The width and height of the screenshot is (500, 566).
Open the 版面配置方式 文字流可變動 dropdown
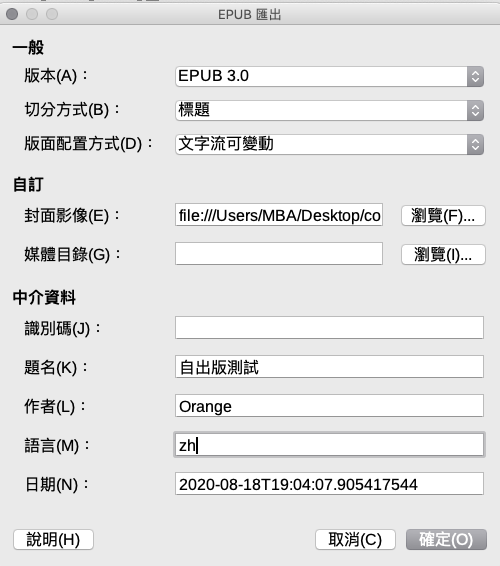329,144
